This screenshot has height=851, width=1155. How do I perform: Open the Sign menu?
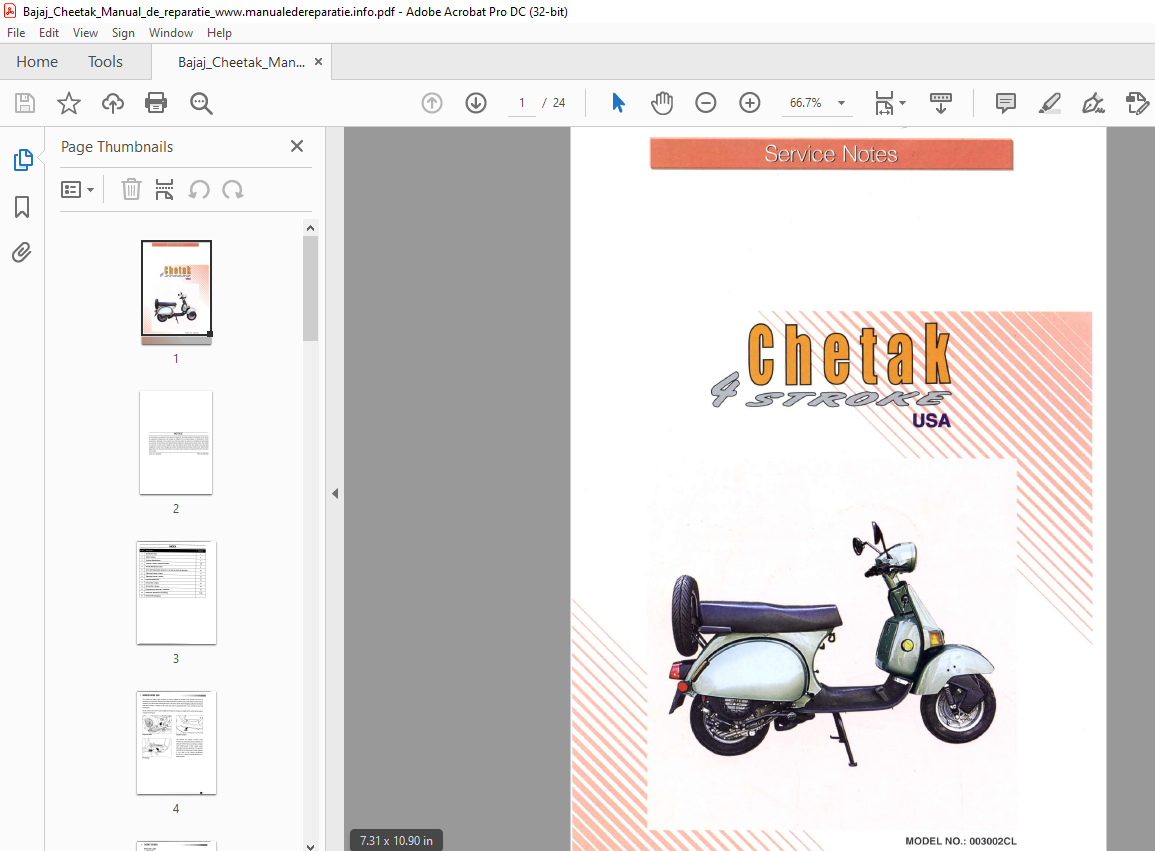click(x=123, y=32)
